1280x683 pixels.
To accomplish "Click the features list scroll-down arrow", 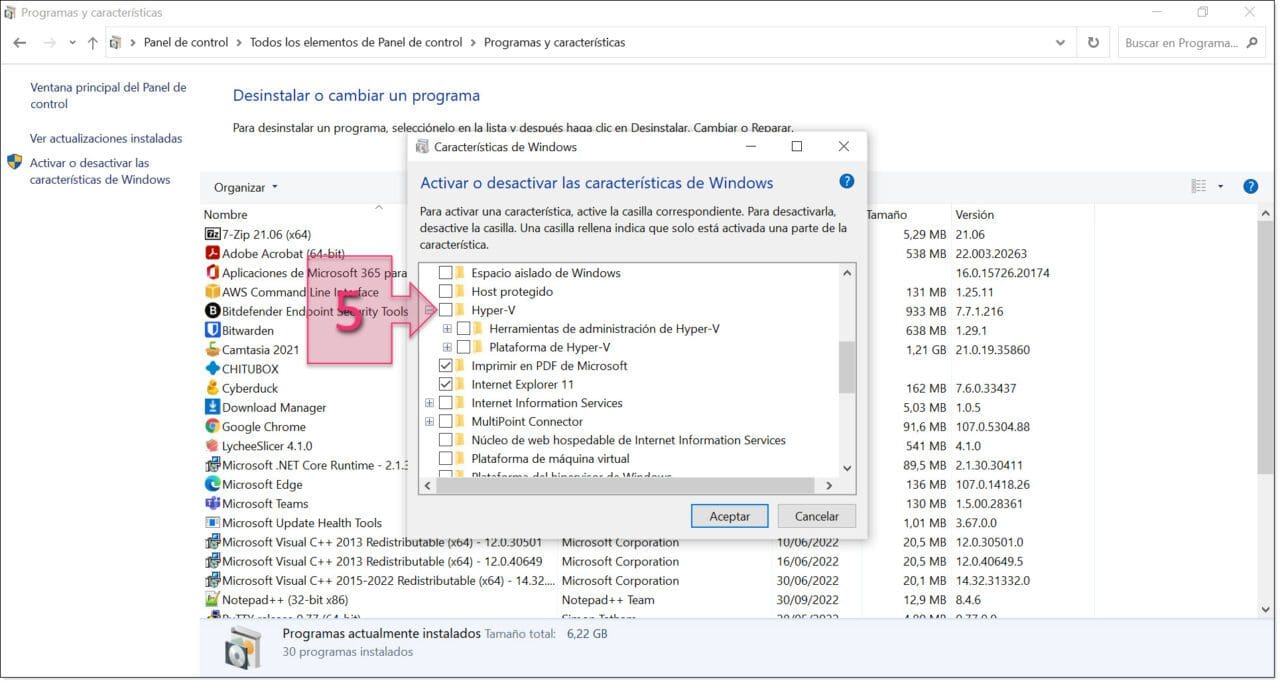I will point(847,468).
